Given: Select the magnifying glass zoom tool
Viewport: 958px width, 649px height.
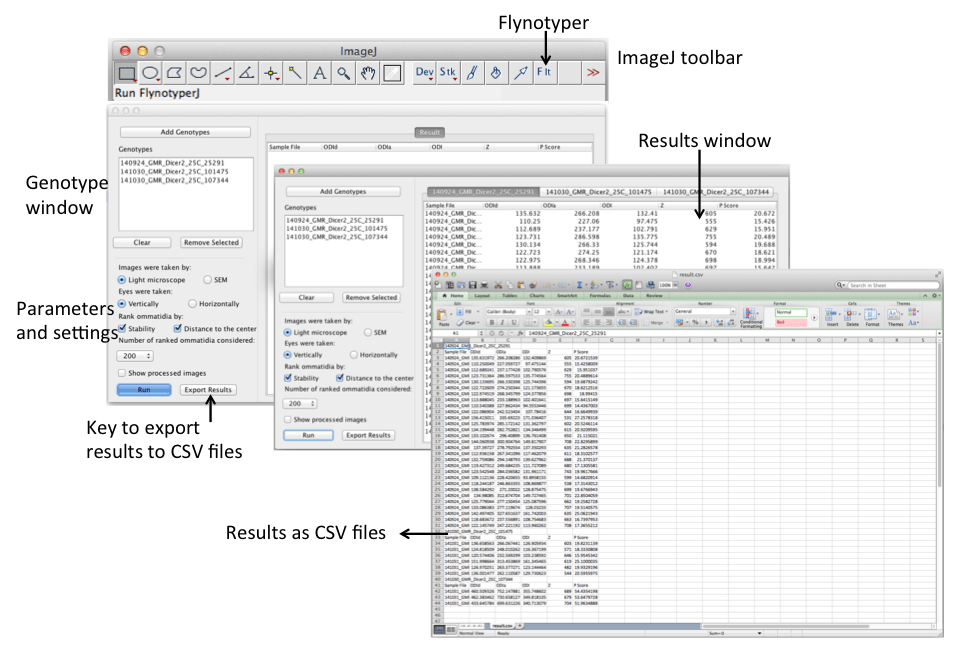Looking at the screenshot, I should point(341,72).
